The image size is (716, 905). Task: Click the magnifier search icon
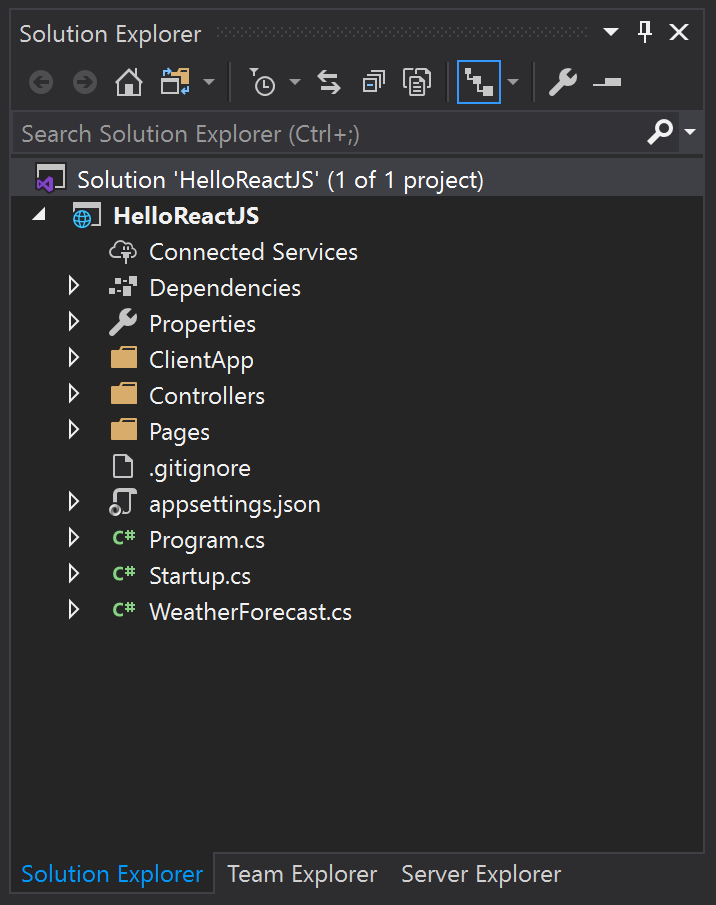pos(660,132)
